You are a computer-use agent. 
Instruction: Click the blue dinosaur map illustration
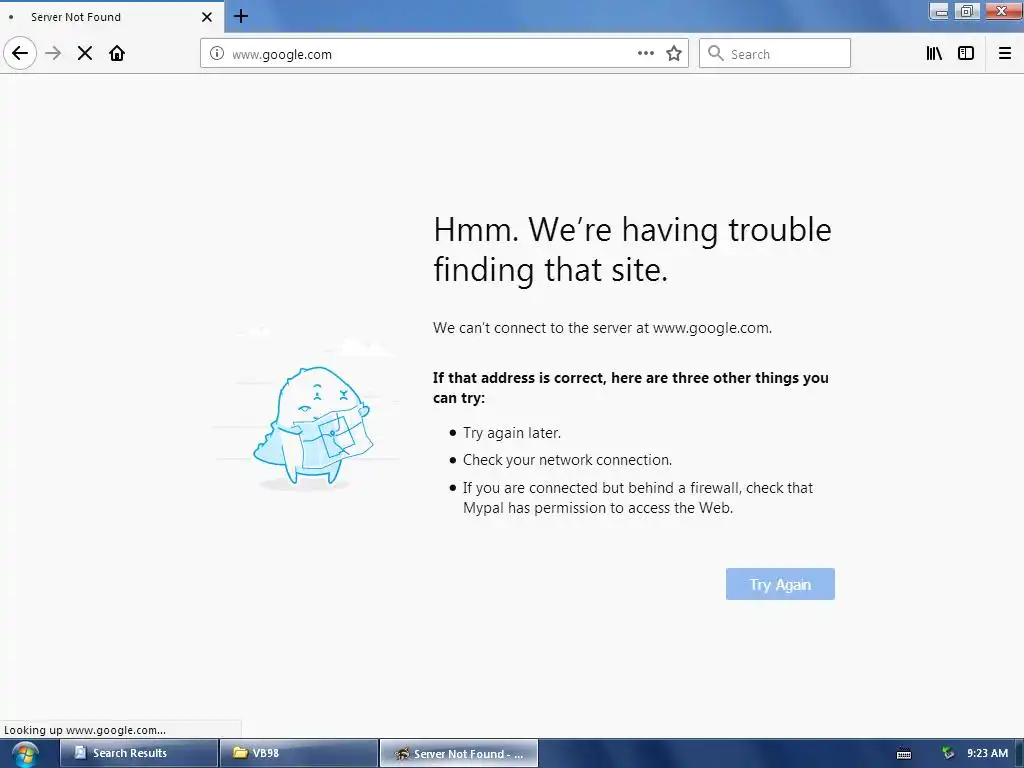point(313,426)
